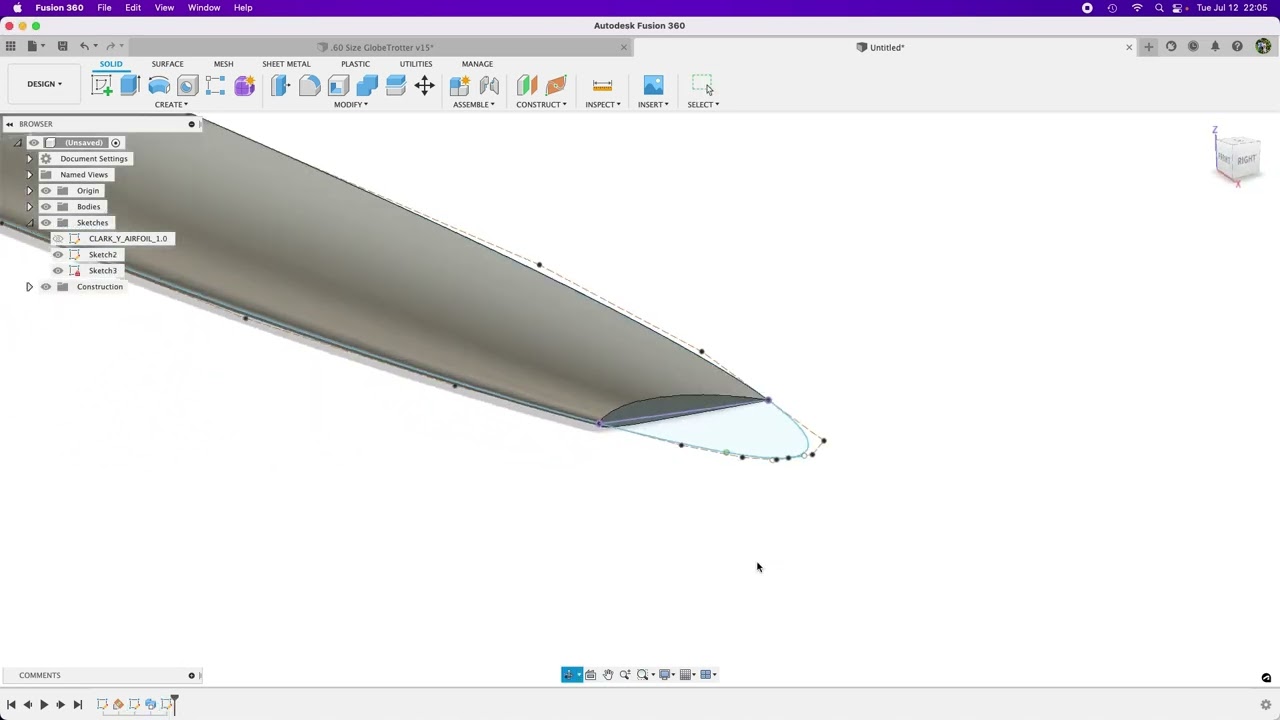Switch to the MESH tab
This screenshot has height=720, width=1280.
(x=223, y=64)
